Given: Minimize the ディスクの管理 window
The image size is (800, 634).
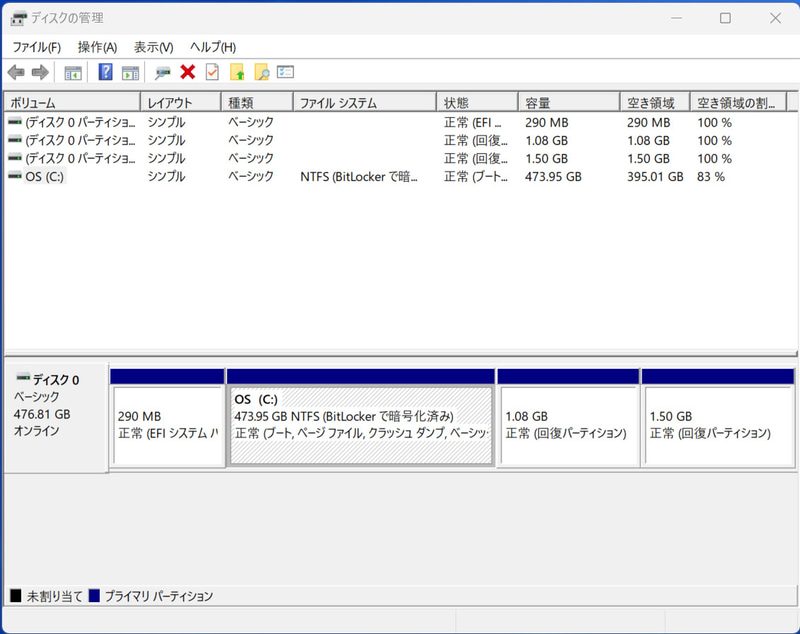Looking at the screenshot, I should click(677, 18).
